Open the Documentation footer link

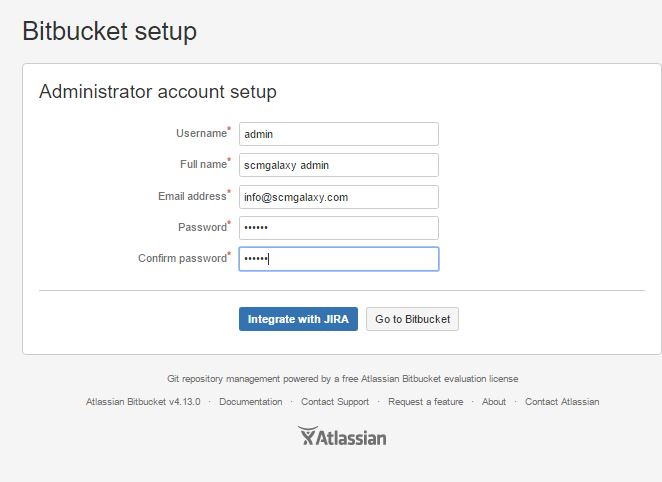point(250,402)
